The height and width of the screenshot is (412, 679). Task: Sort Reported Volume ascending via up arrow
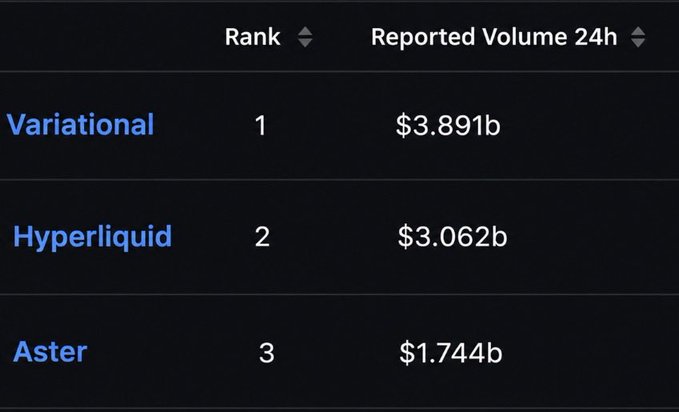coord(638,31)
